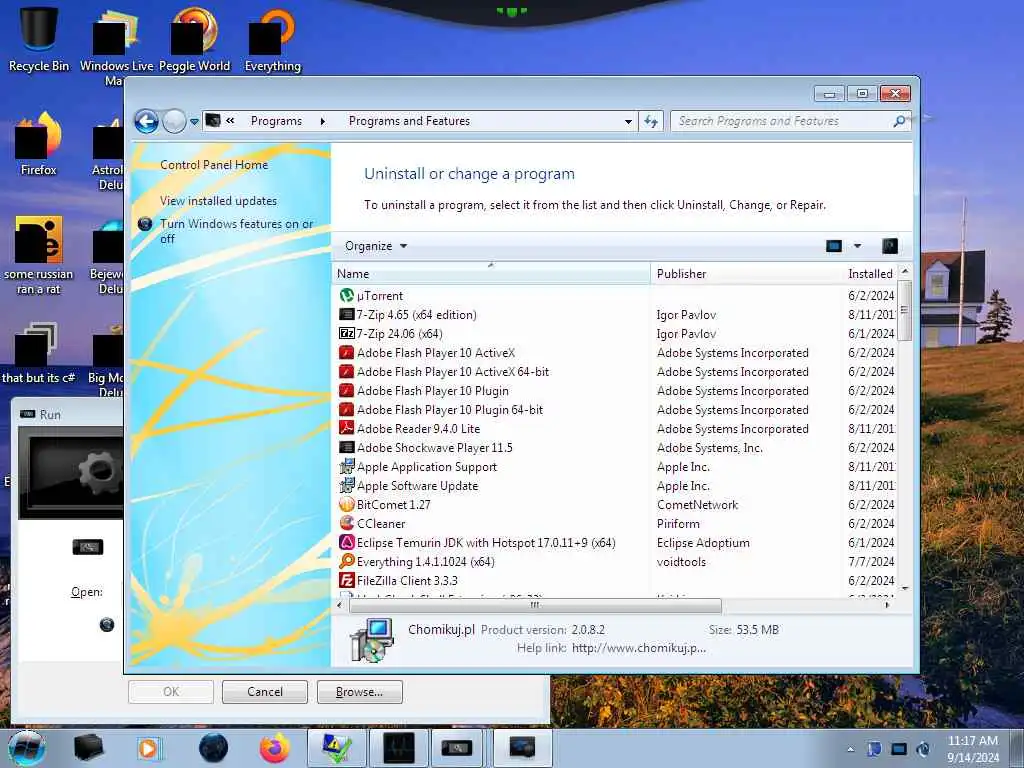Click the Adobe Flash Player 10 Plugin icon

click(x=347, y=391)
